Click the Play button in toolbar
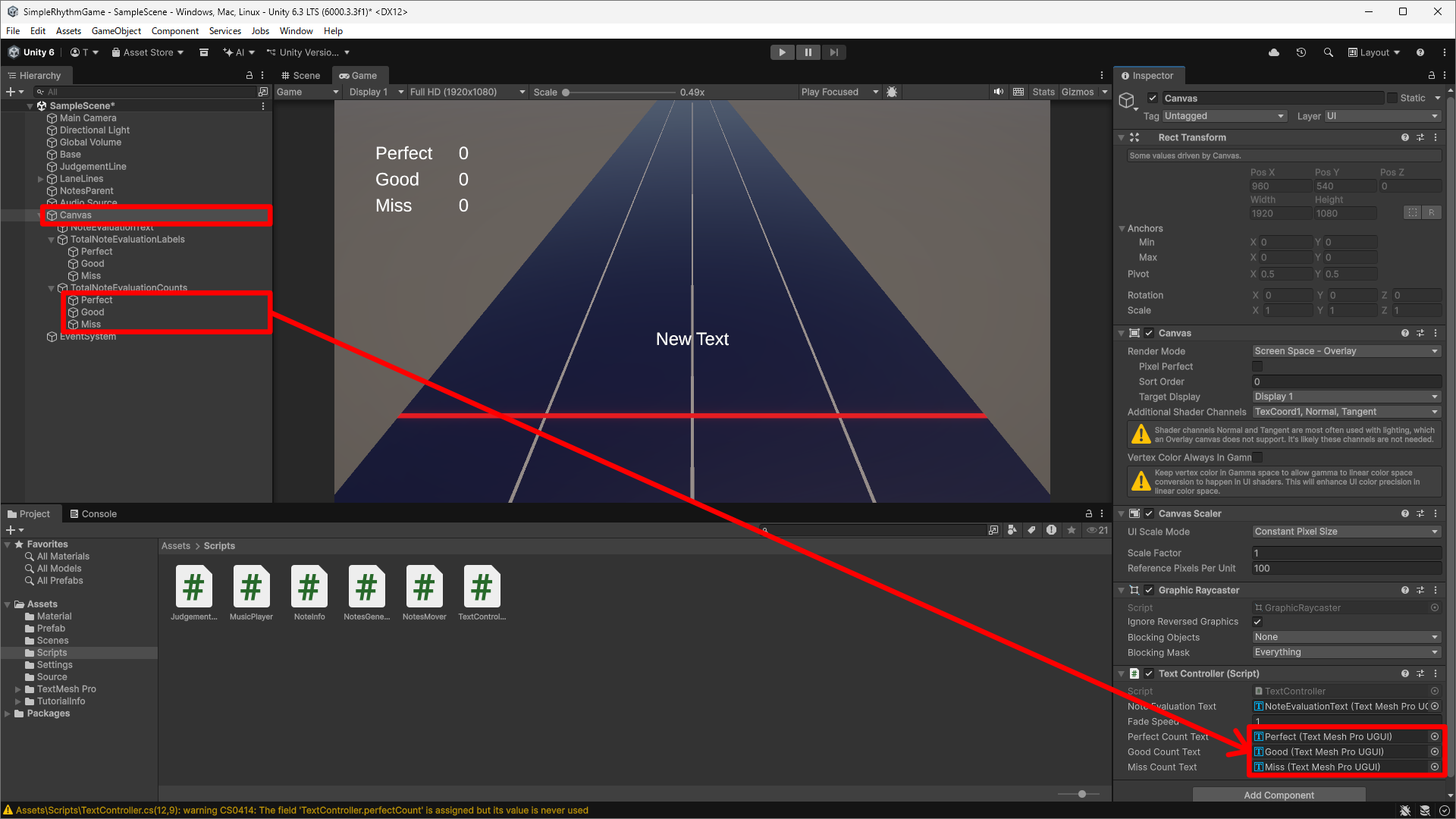 click(782, 52)
